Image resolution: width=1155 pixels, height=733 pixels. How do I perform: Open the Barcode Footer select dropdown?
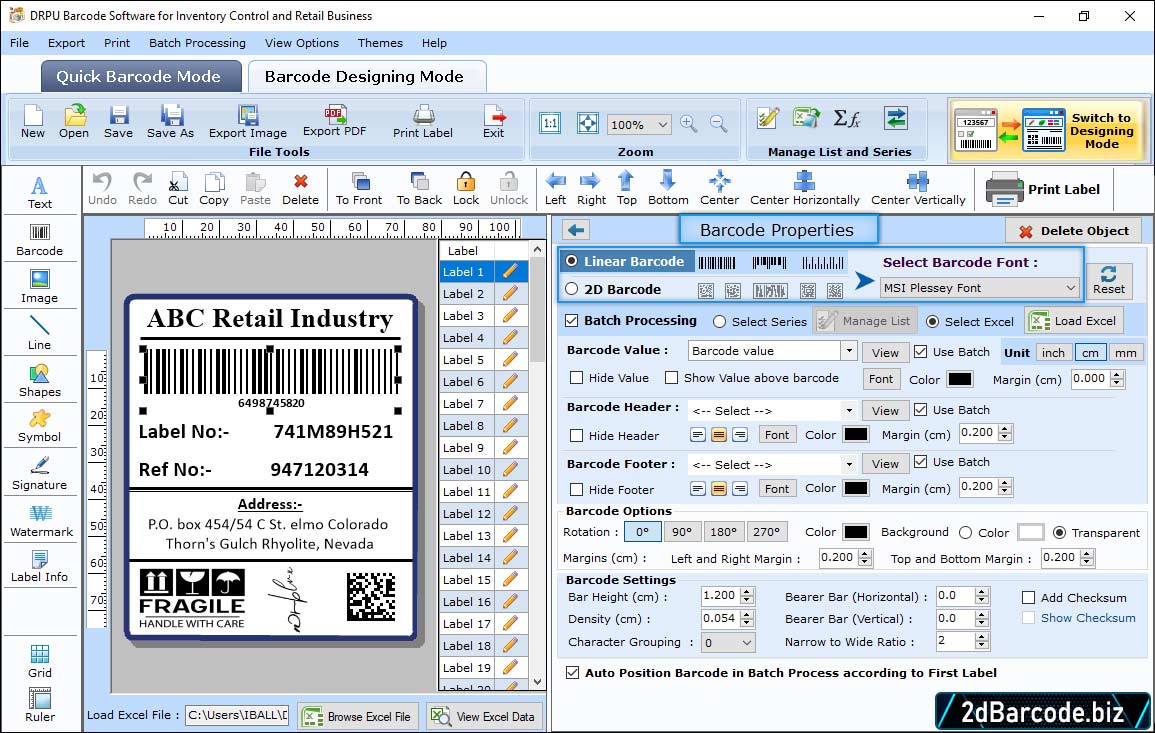click(x=849, y=464)
